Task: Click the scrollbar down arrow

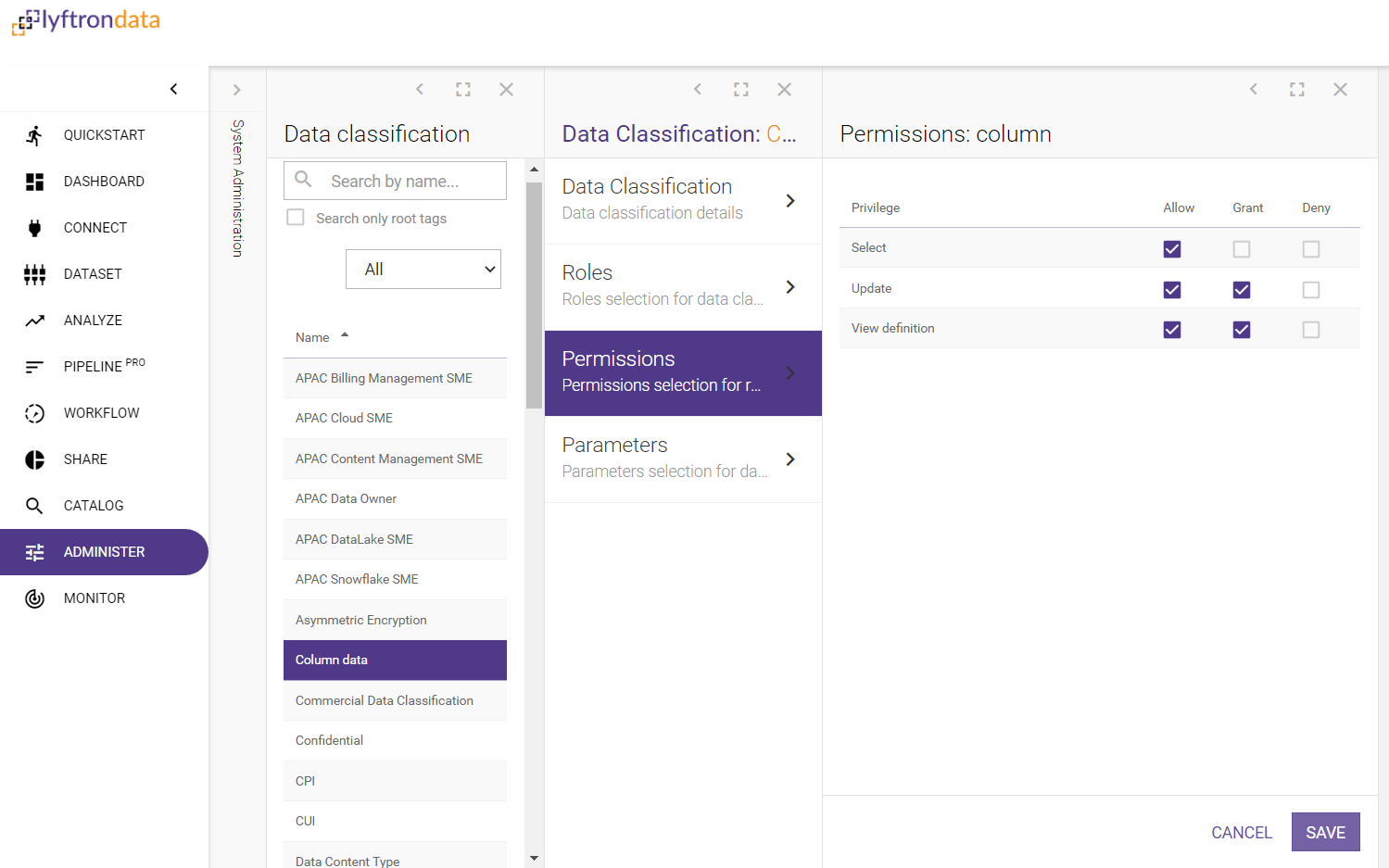Action: tap(534, 858)
